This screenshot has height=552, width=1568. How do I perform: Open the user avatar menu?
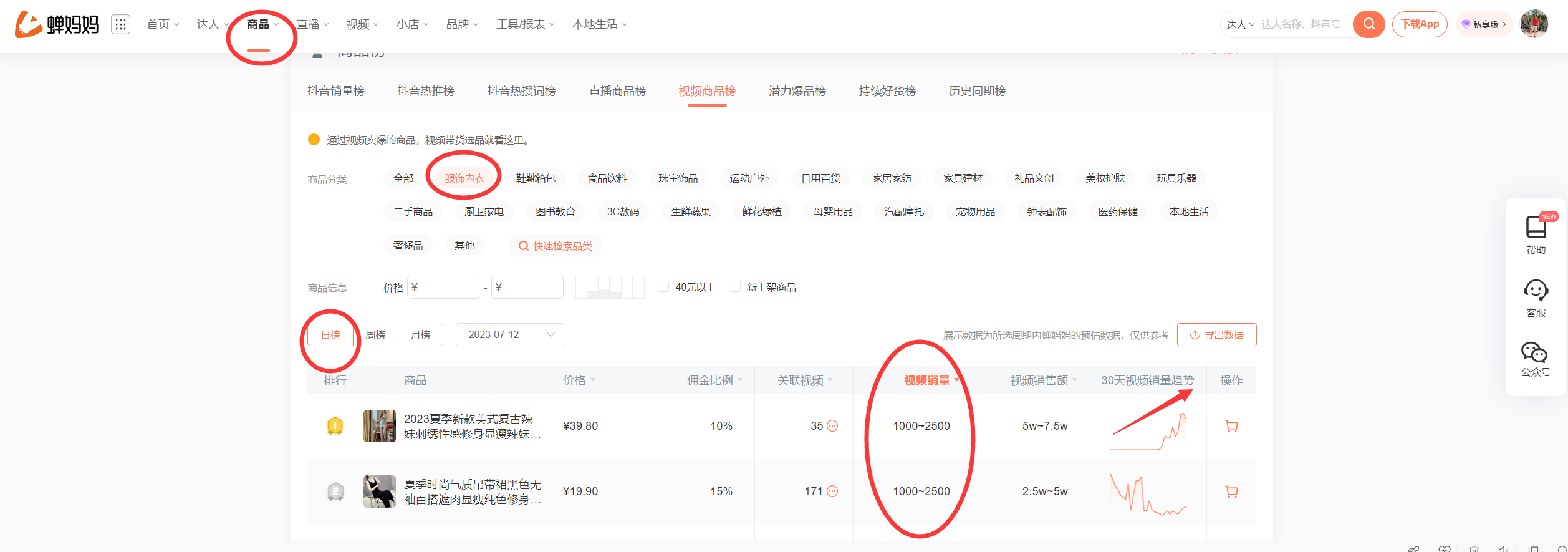click(x=1534, y=24)
